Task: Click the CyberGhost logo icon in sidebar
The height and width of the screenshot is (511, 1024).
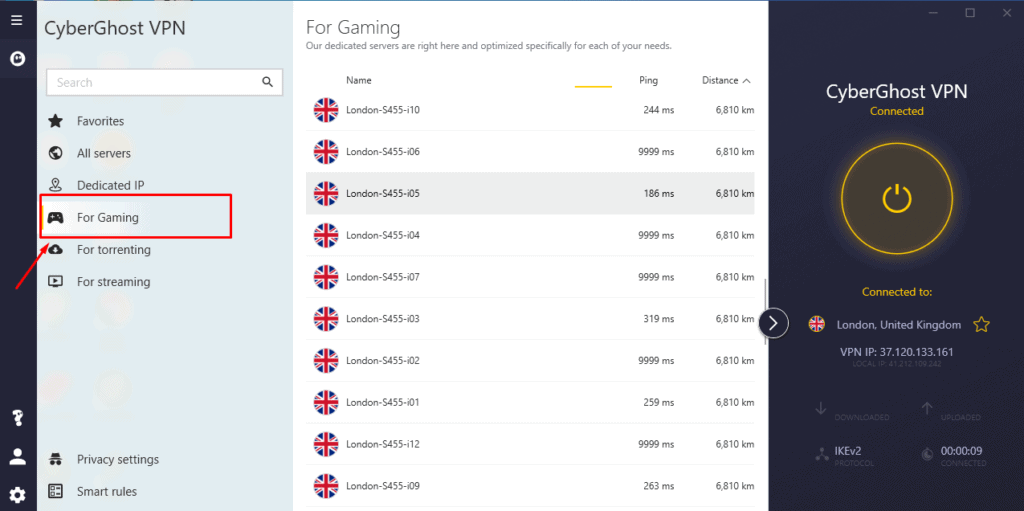Action: pyautogui.click(x=17, y=59)
